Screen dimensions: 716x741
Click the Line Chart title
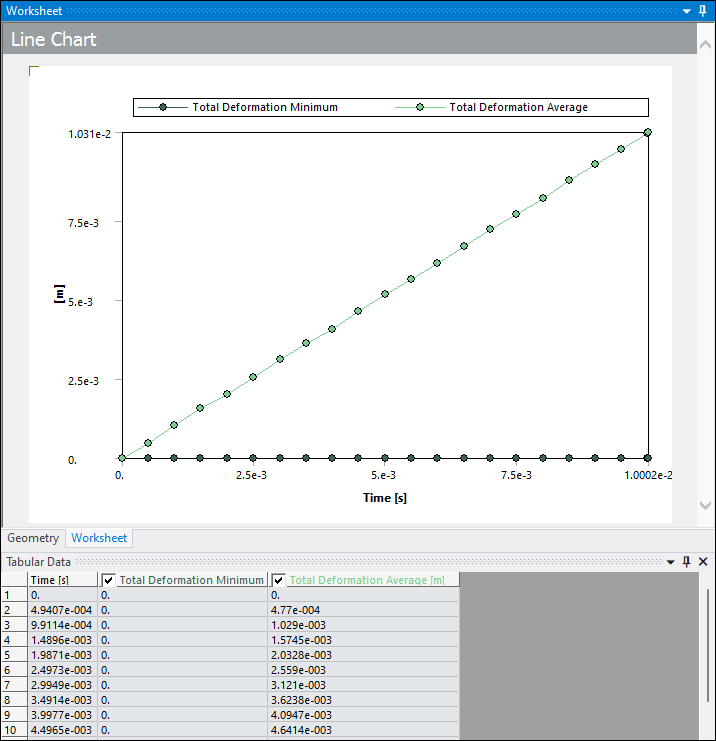pyautogui.click(x=53, y=39)
